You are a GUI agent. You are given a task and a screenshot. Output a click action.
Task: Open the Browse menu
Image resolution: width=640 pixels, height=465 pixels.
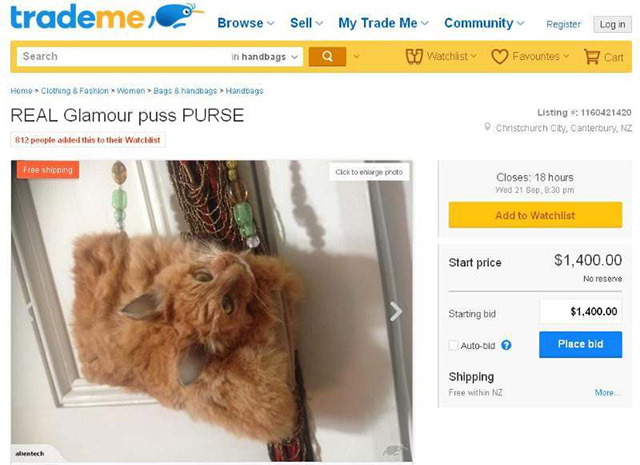tap(246, 23)
